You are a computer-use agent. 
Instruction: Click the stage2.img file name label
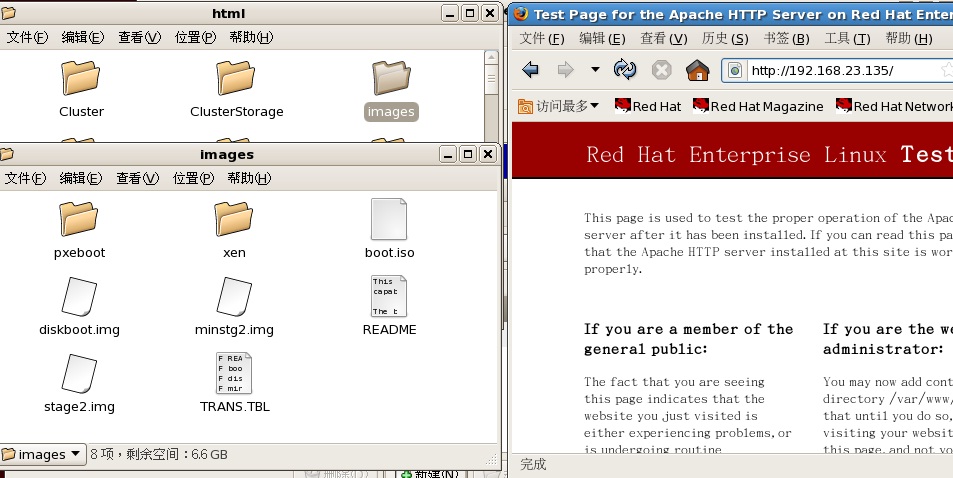(80, 407)
